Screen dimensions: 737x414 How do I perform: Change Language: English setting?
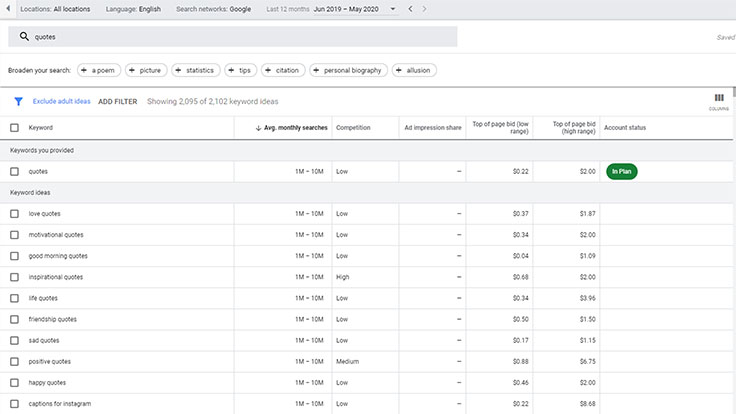point(133,9)
